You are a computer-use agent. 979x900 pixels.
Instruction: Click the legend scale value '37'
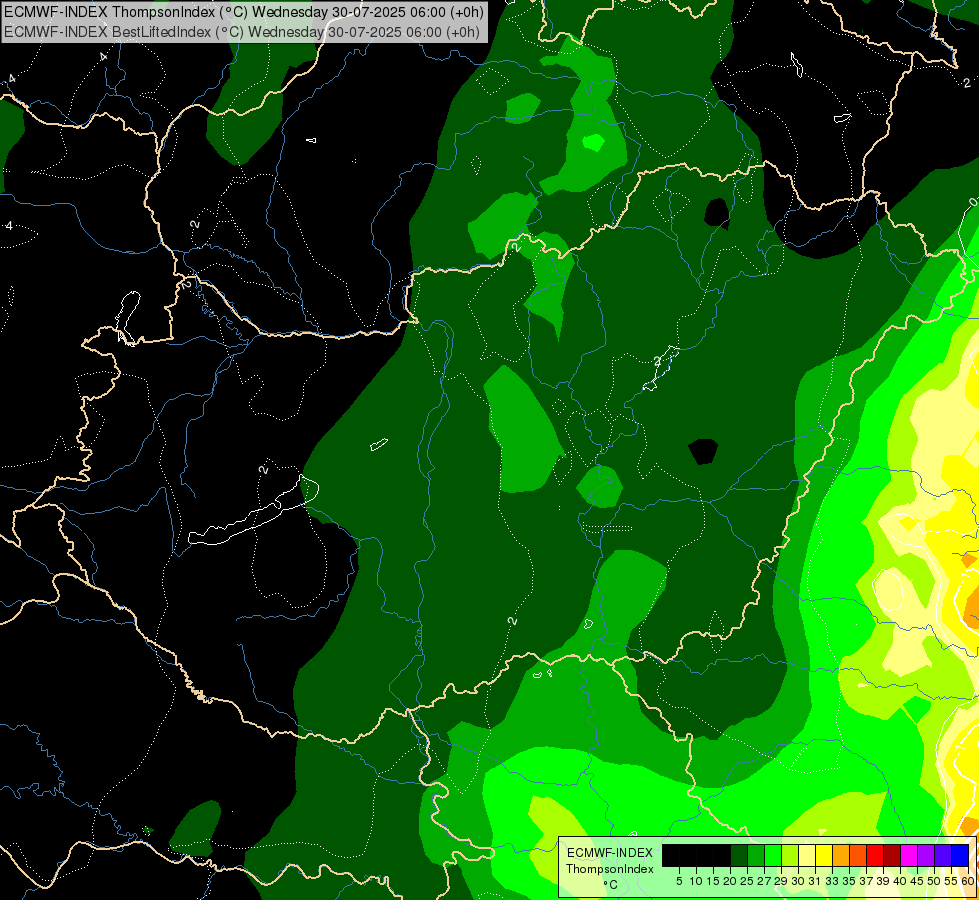tap(866, 881)
